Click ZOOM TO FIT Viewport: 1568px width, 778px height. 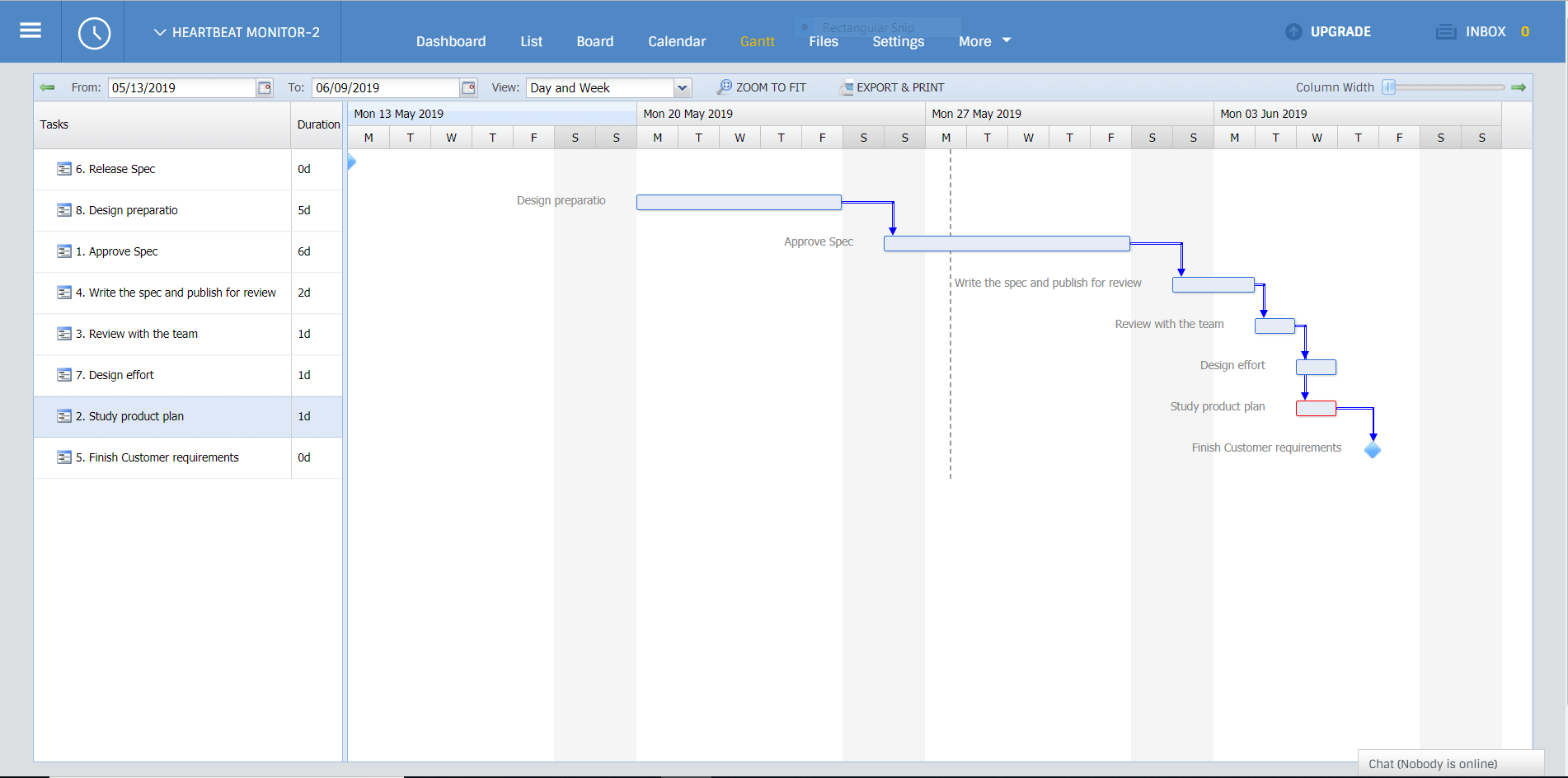point(771,87)
